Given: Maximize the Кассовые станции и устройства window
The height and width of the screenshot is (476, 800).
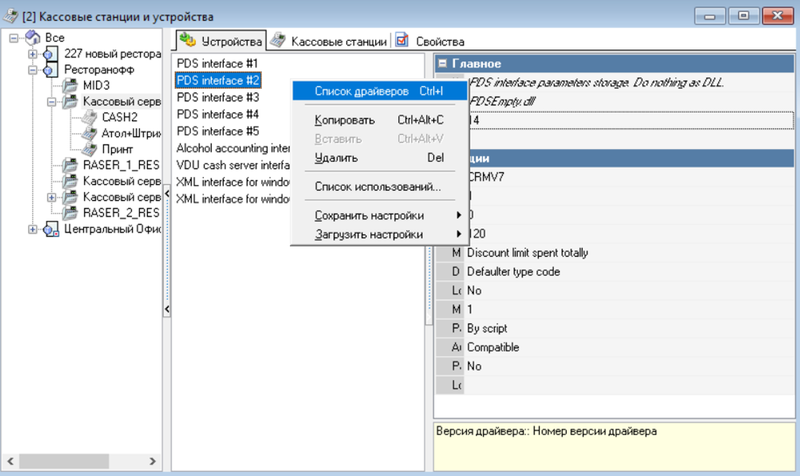Looking at the screenshot, I should (x=743, y=16).
